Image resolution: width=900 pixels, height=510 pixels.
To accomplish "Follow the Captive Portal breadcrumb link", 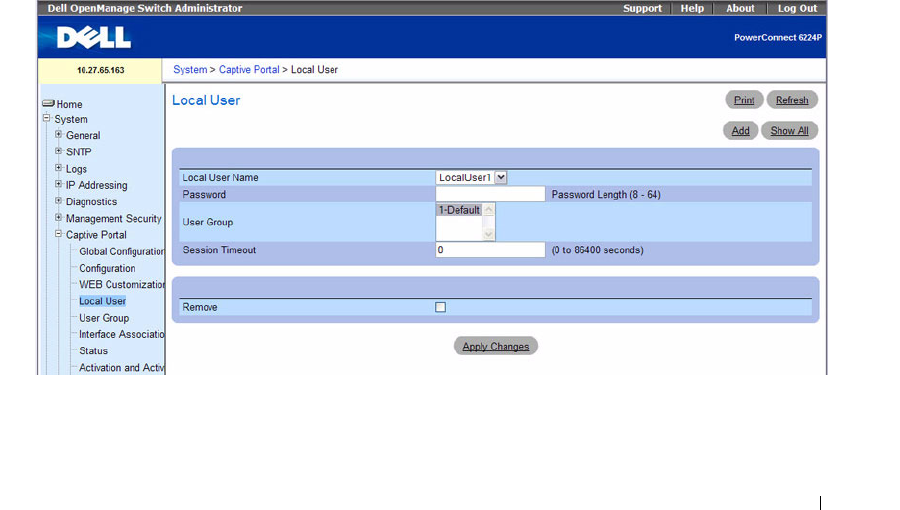I will 249,69.
